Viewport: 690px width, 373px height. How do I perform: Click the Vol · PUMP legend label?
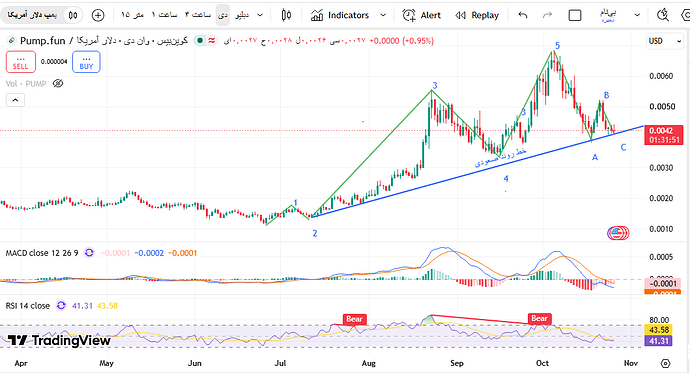(x=26, y=84)
